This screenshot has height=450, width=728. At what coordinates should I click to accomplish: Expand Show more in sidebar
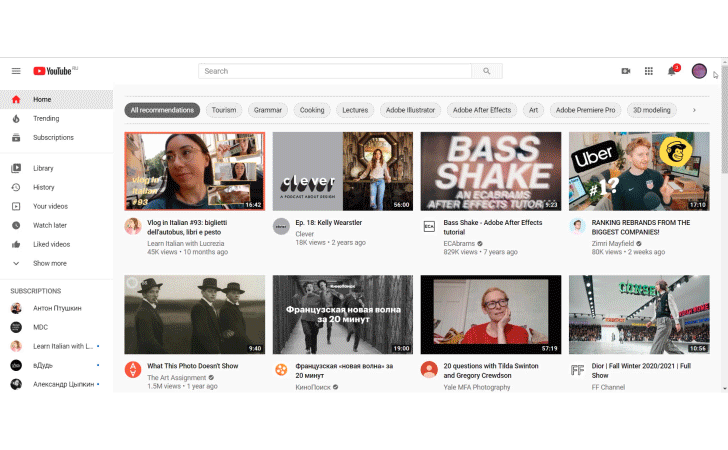click(x=50, y=263)
